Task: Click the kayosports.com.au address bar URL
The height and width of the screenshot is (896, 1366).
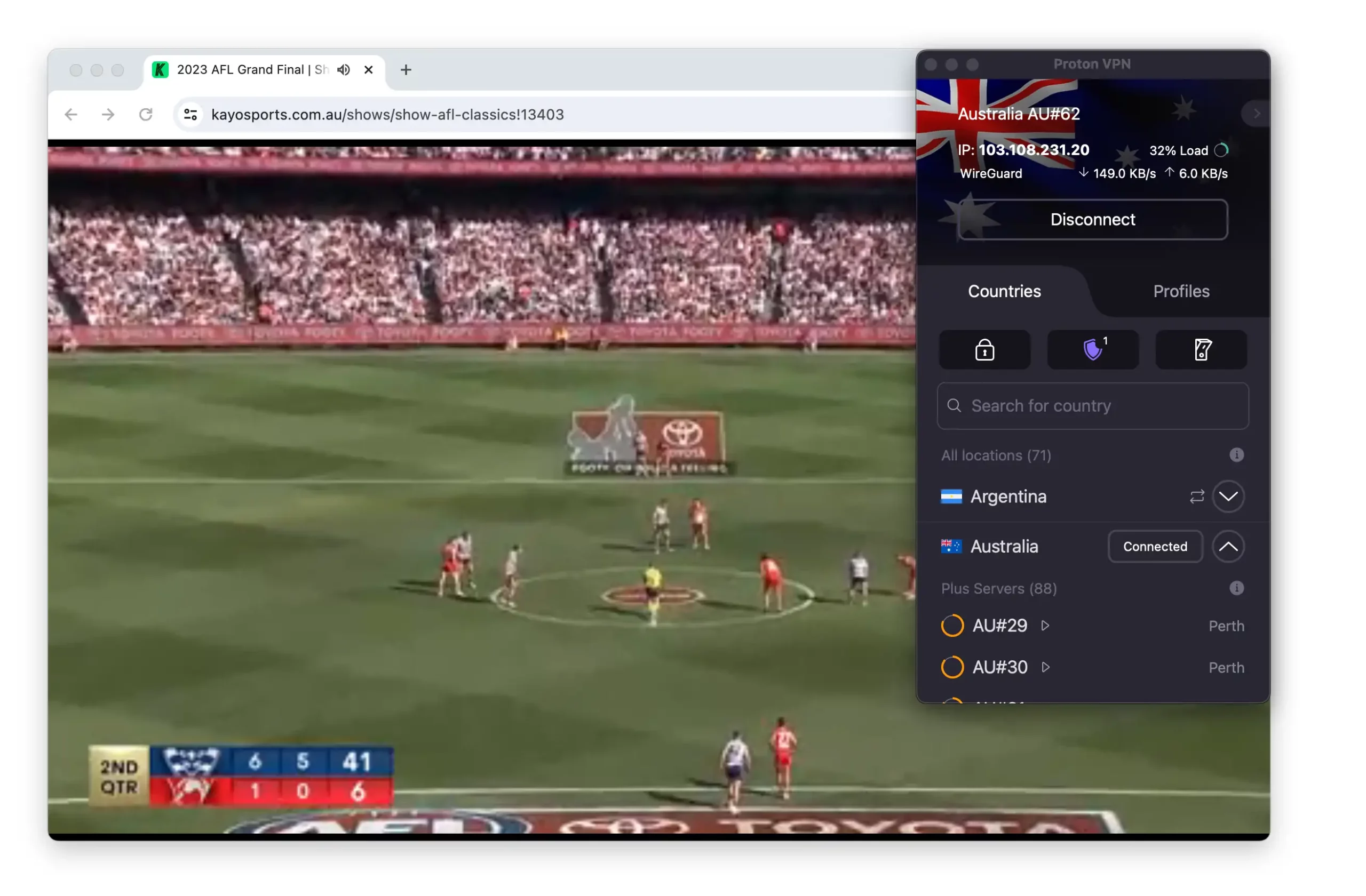Action: [x=387, y=114]
